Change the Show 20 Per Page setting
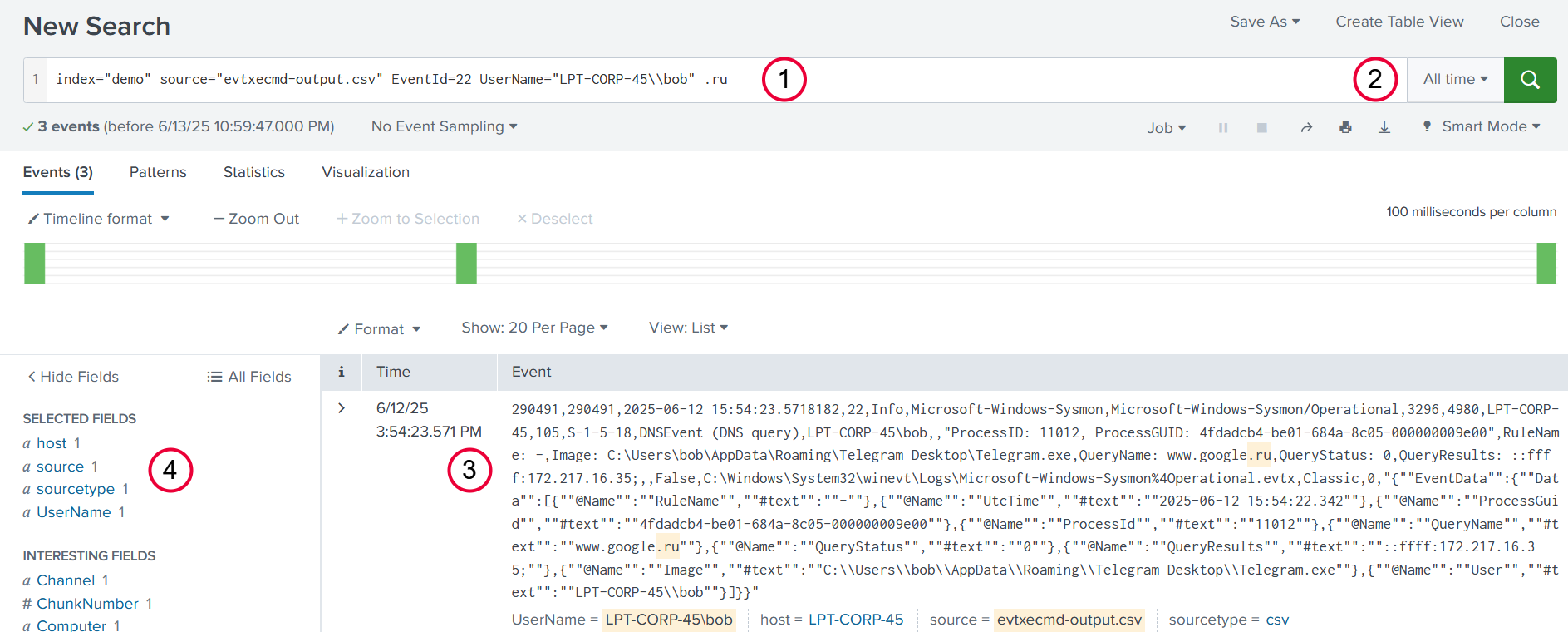The height and width of the screenshot is (632, 1568). click(534, 328)
